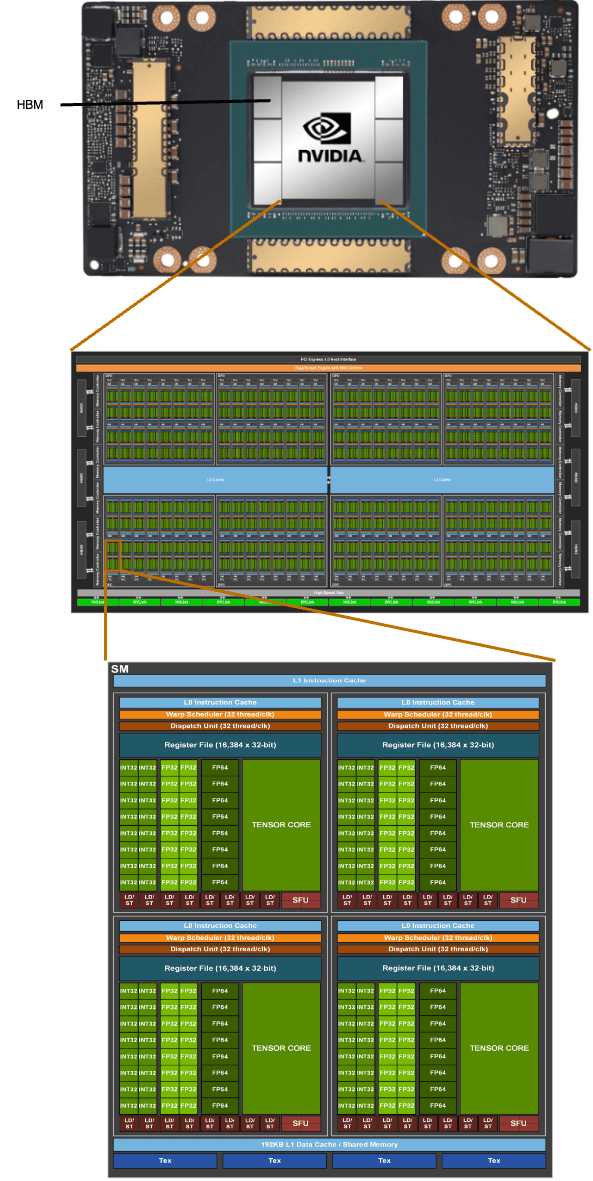
Task: Select lower-left Register File (16,384 x 32-bit)
Action: 220,968
